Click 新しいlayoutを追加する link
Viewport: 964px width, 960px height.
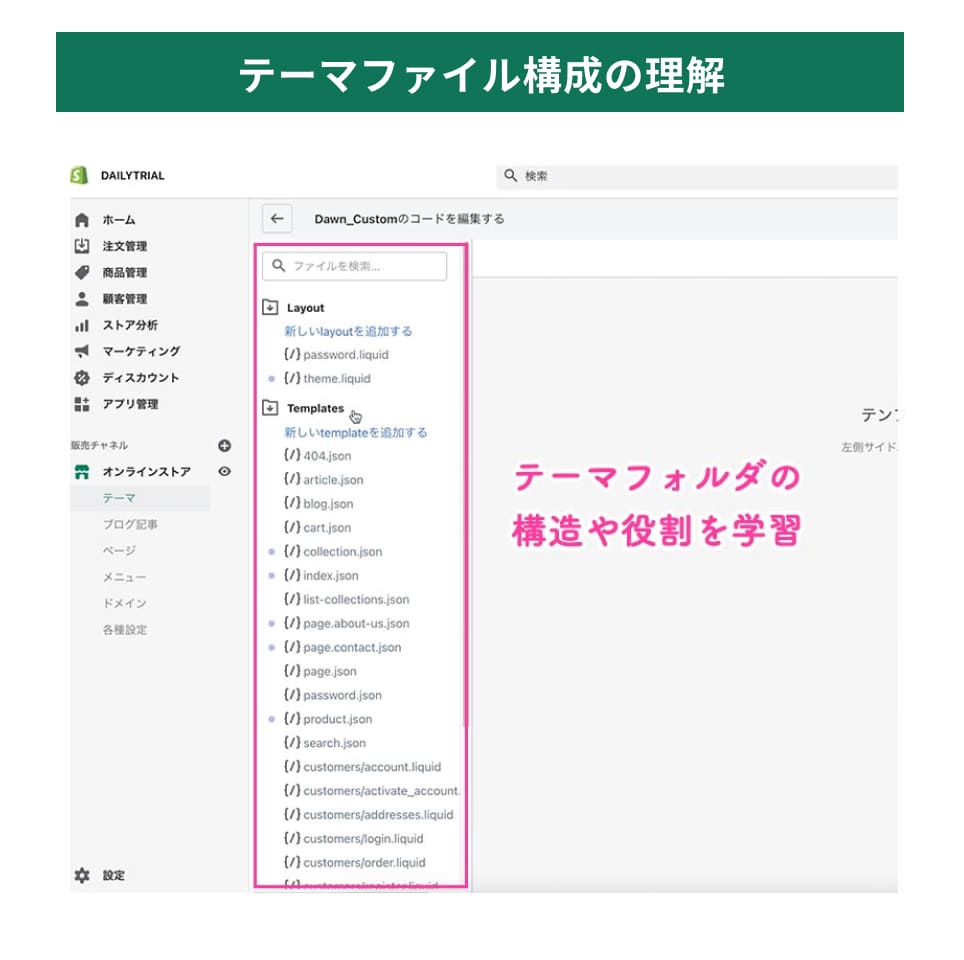tap(348, 331)
